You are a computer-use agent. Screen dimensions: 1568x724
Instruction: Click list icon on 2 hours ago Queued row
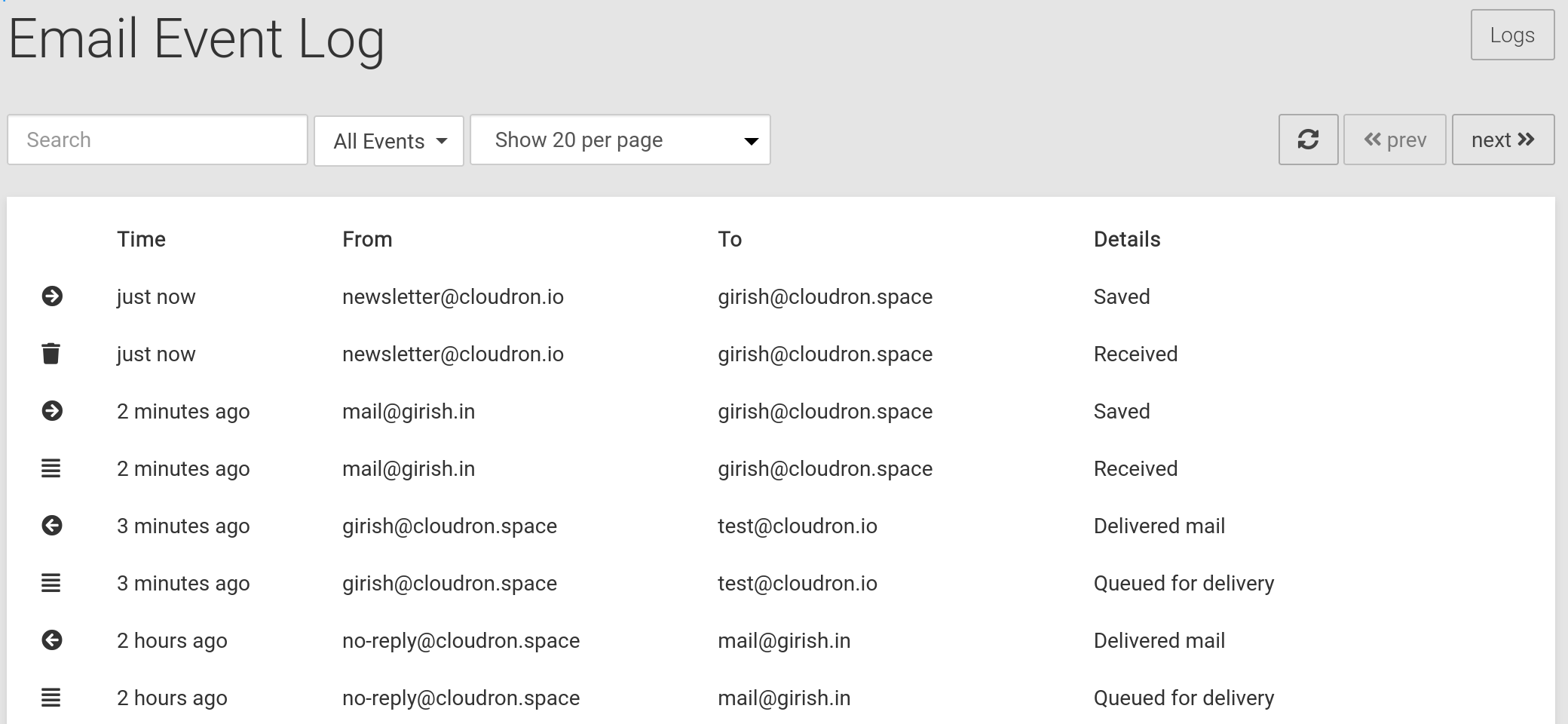click(51, 698)
